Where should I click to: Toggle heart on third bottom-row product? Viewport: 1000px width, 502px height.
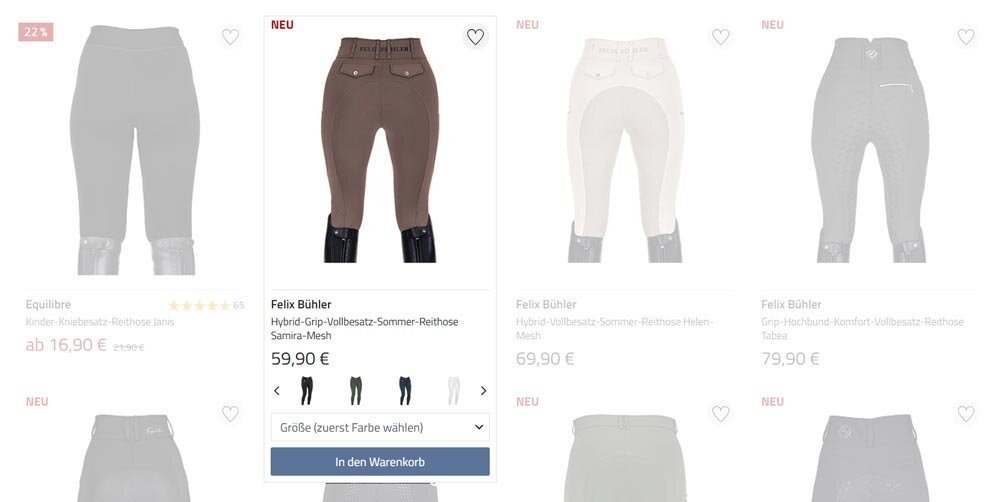(x=721, y=414)
